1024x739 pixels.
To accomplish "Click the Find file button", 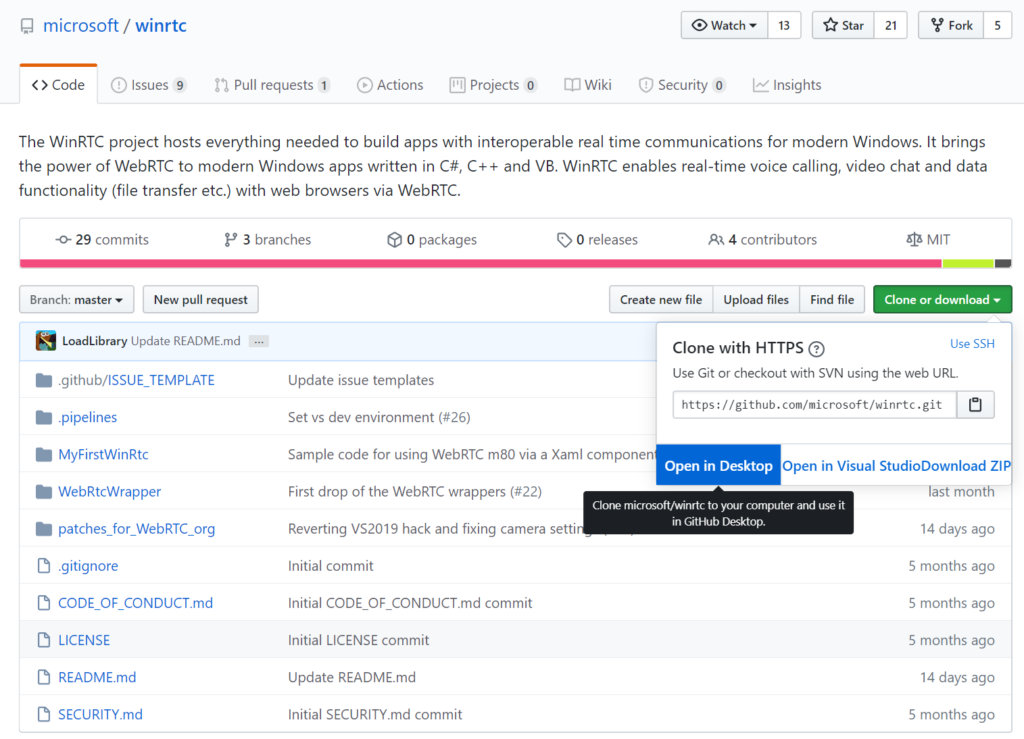I will tap(832, 300).
